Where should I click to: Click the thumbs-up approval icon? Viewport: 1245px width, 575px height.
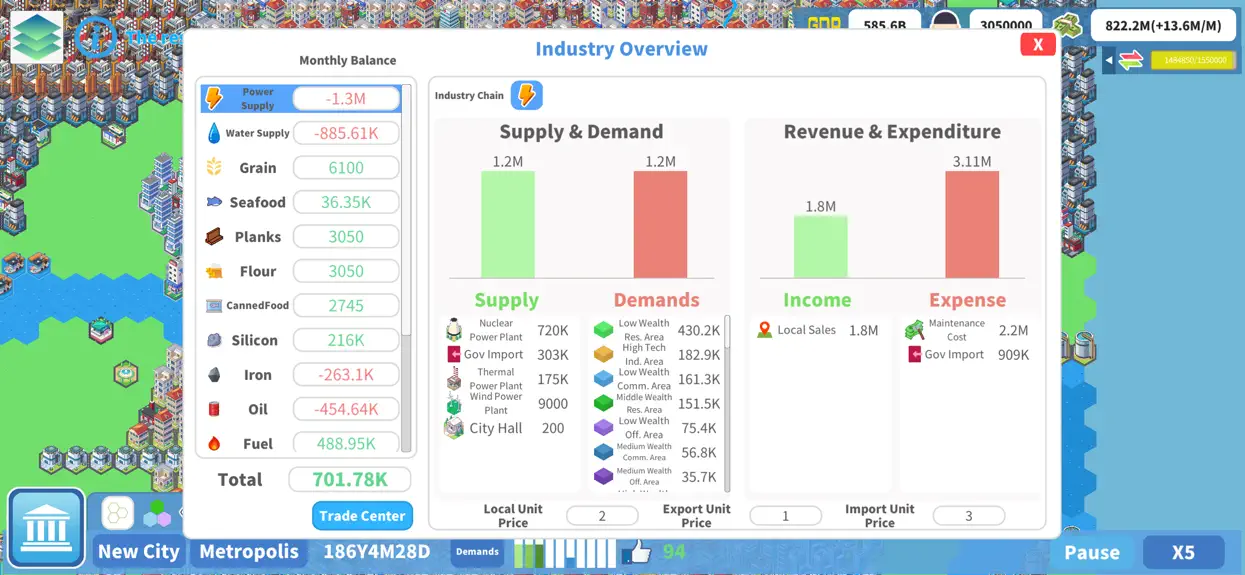pyautogui.click(x=637, y=551)
